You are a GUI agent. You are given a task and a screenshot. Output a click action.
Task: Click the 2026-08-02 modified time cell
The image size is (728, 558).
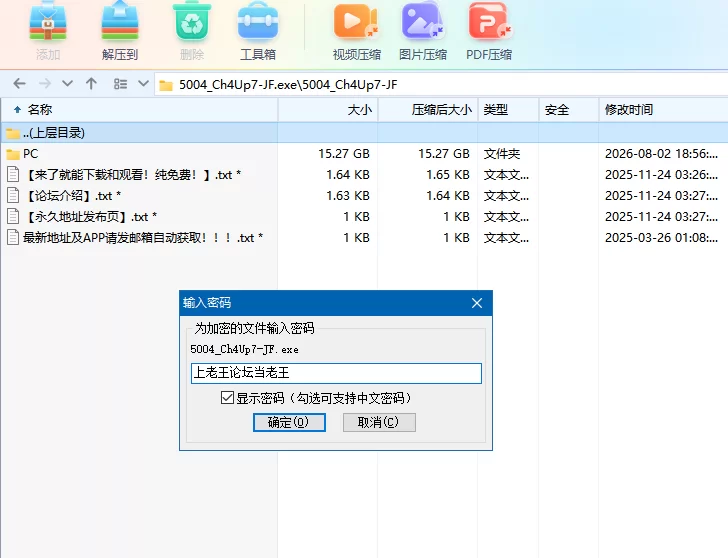point(661,154)
